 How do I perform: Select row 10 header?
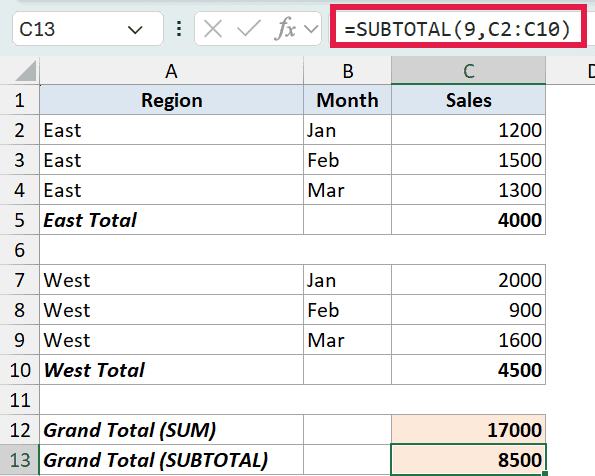point(19,370)
